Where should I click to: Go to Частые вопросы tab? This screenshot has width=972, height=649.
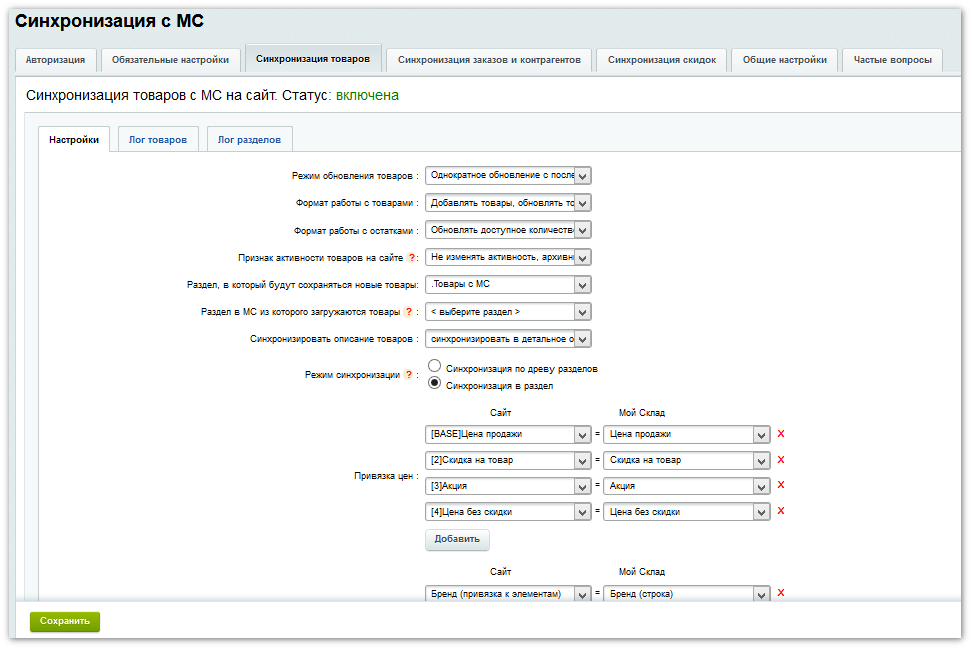coord(891,60)
